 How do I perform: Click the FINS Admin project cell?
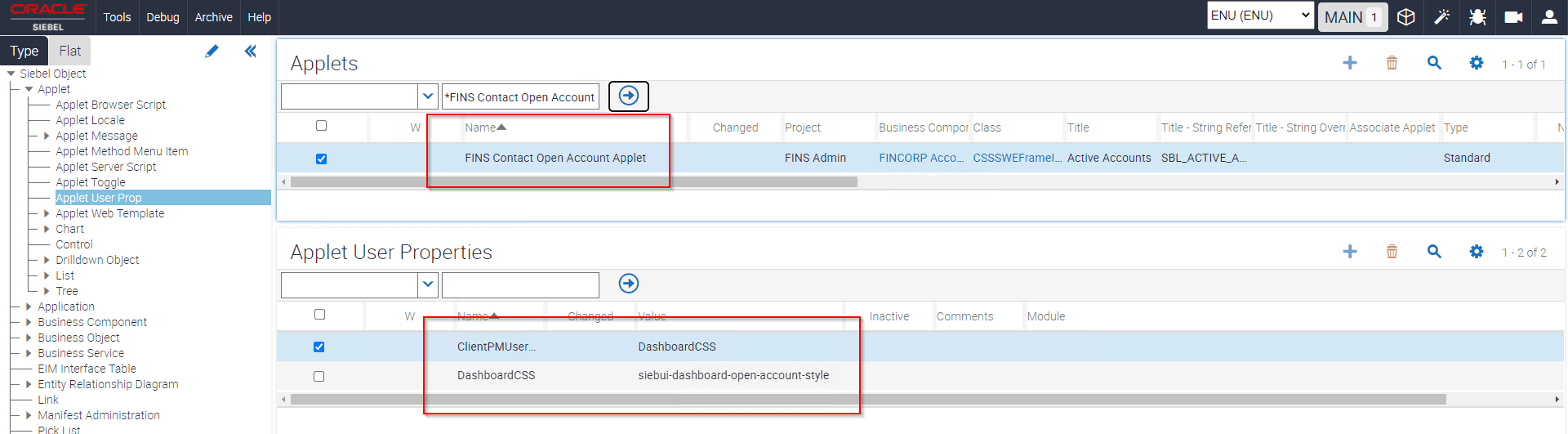point(815,158)
